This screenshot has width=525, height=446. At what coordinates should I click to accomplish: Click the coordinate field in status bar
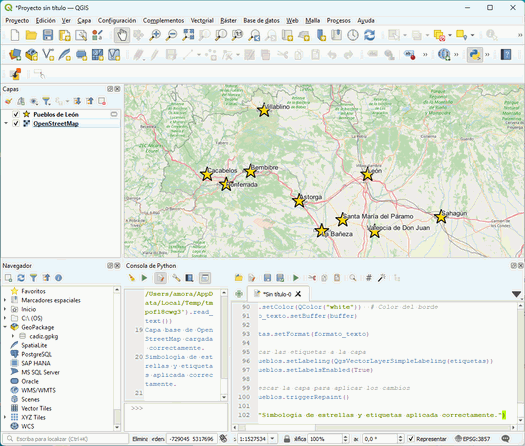click(x=192, y=439)
